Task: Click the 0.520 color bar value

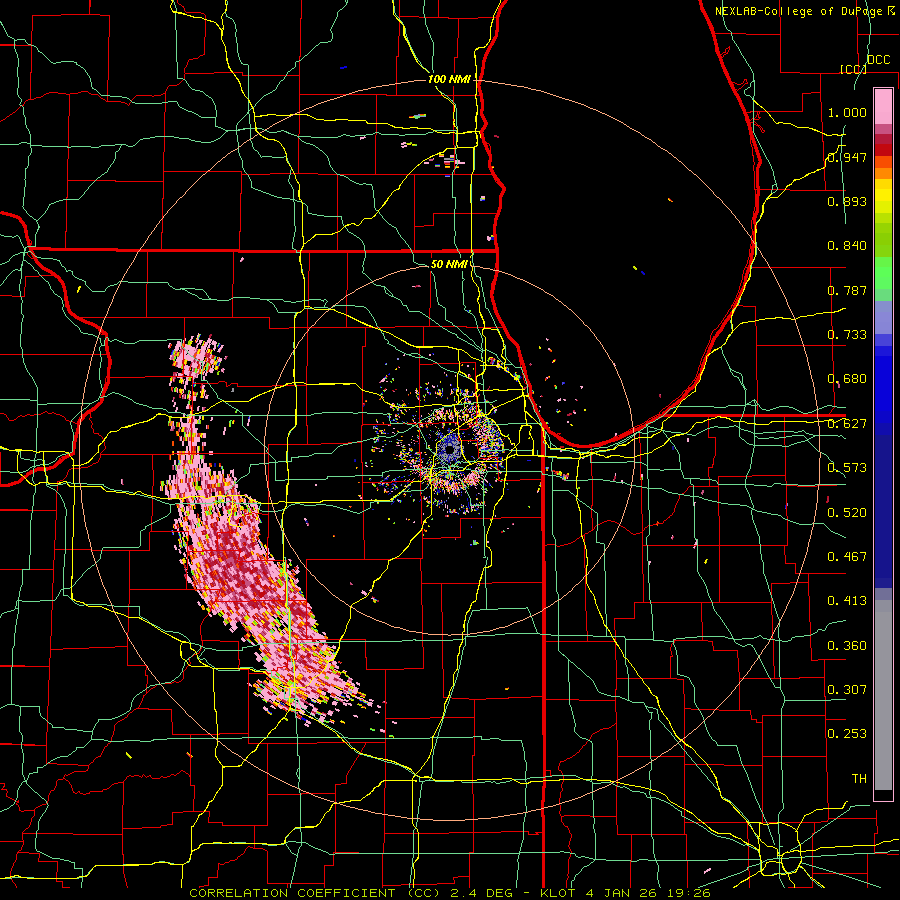Action: click(847, 512)
